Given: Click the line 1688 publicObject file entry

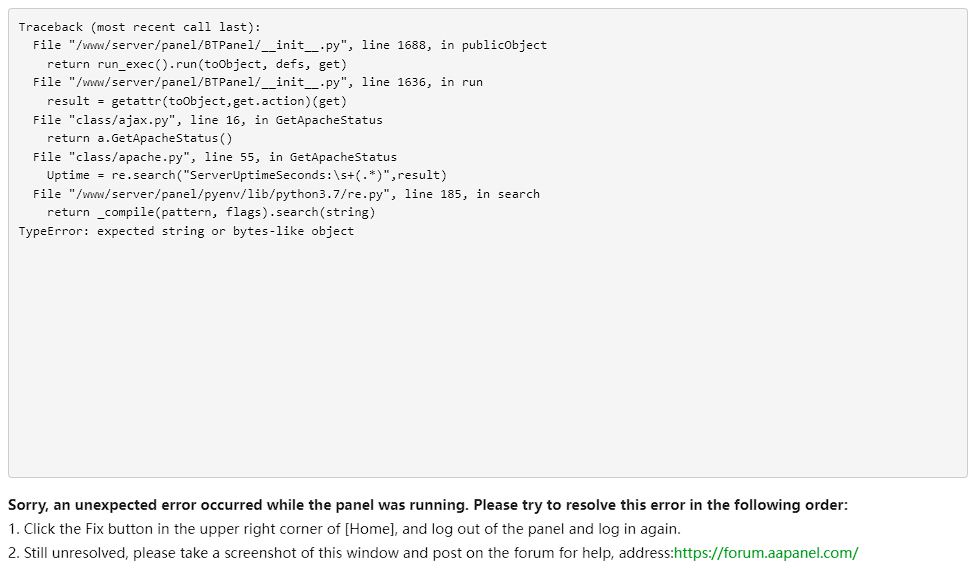Looking at the screenshot, I should tap(289, 45).
